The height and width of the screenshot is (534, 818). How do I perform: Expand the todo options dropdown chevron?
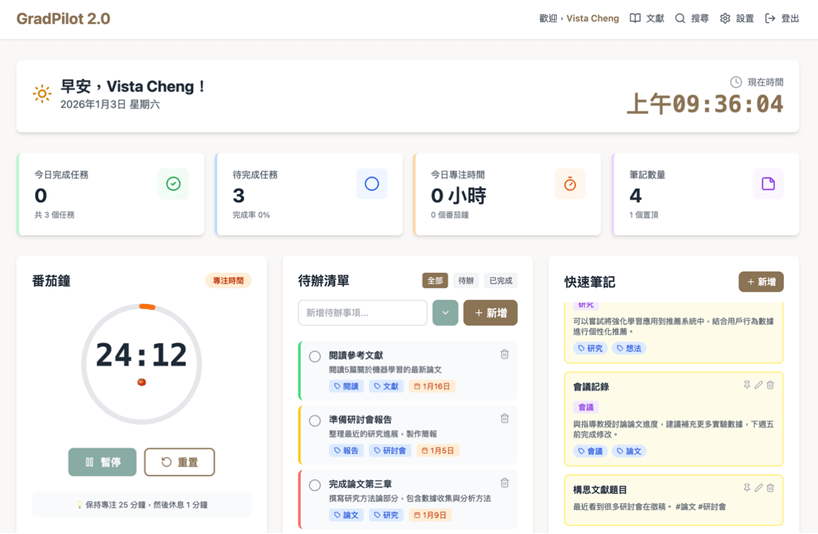[445, 313]
